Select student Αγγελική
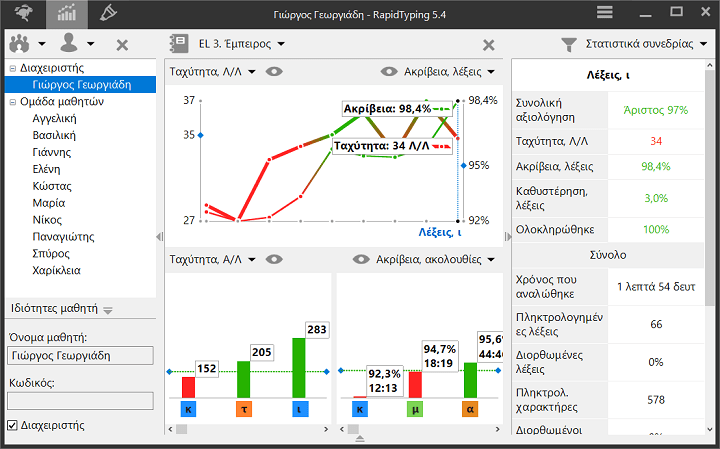The height and width of the screenshot is (449, 720). tap(54, 118)
